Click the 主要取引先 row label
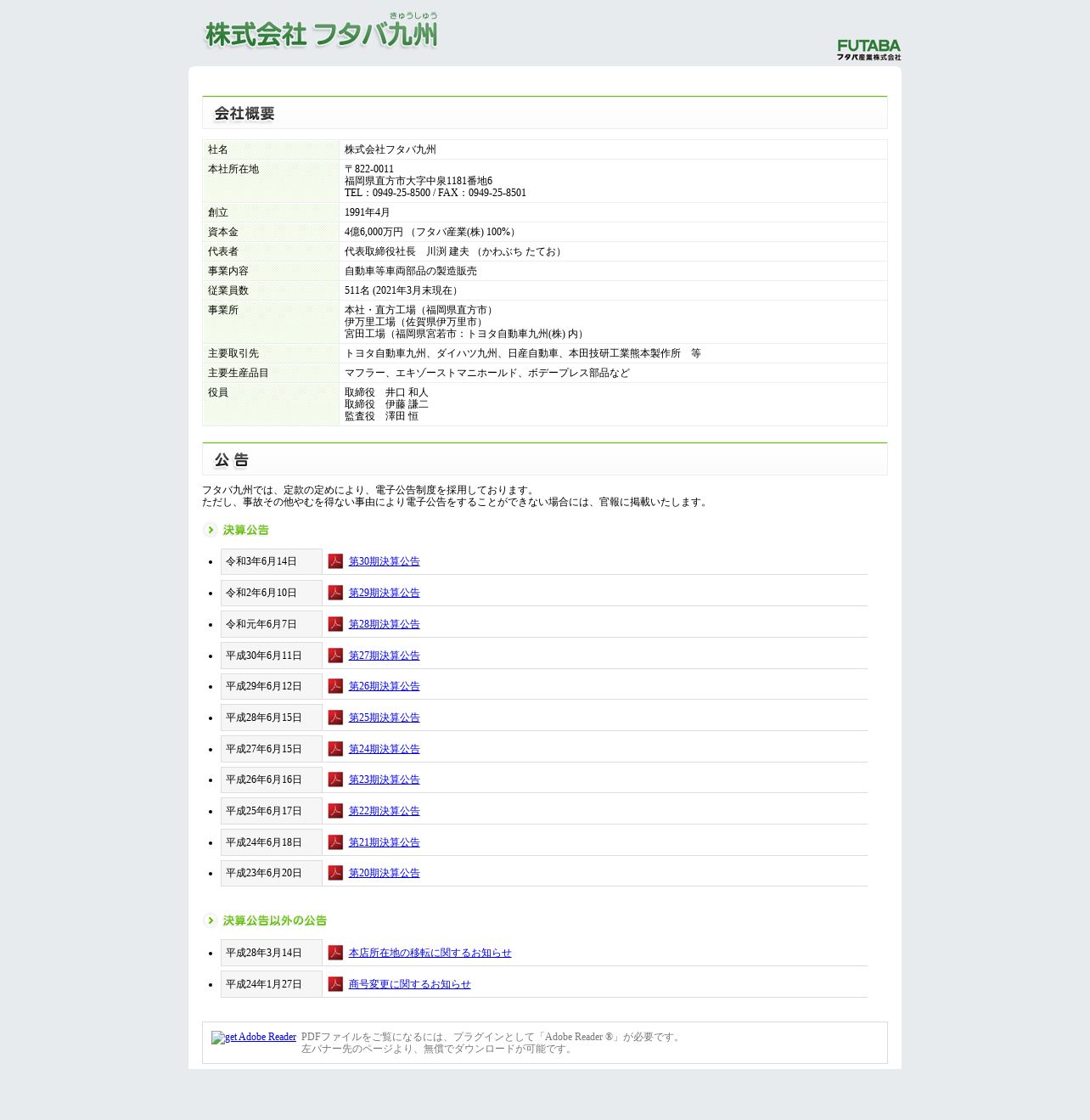 click(233, 353)
